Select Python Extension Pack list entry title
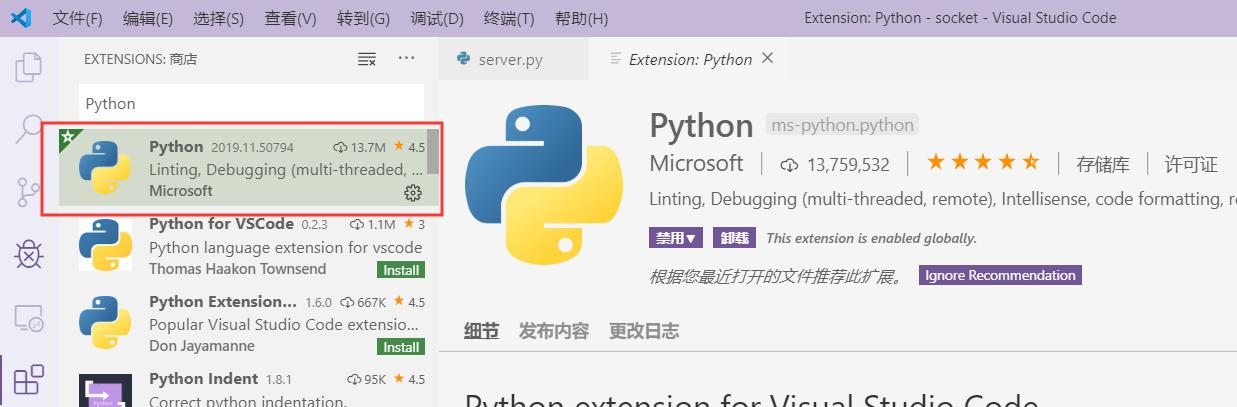This screenshot has width=1237, height=407. [223, 301]
